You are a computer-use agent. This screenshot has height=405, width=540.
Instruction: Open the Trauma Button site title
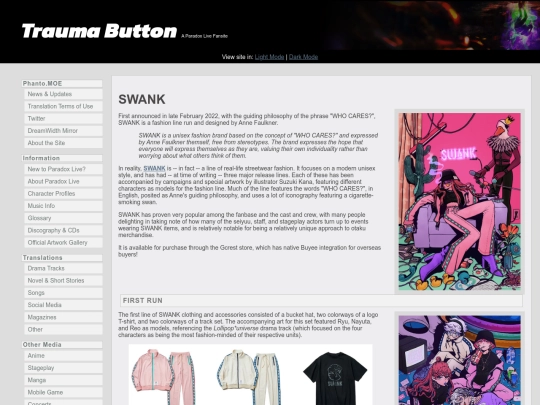tap(99, 31)
